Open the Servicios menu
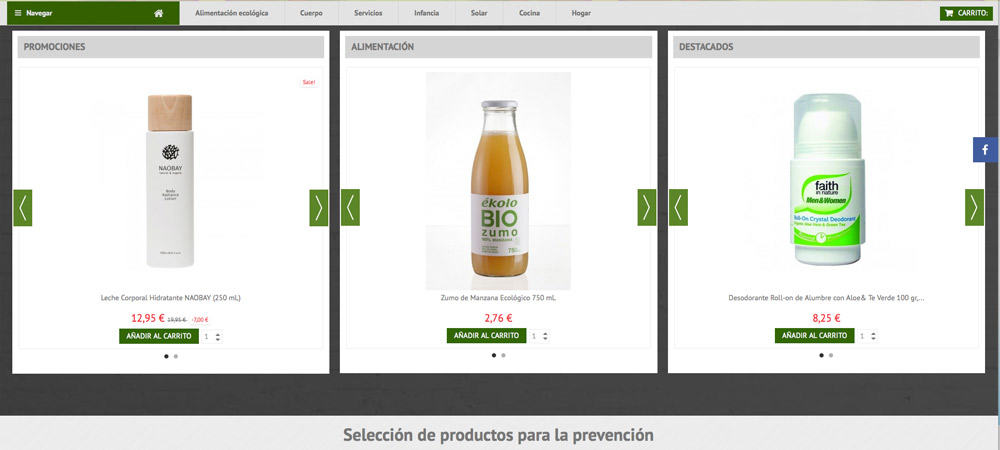 (368, 13)
